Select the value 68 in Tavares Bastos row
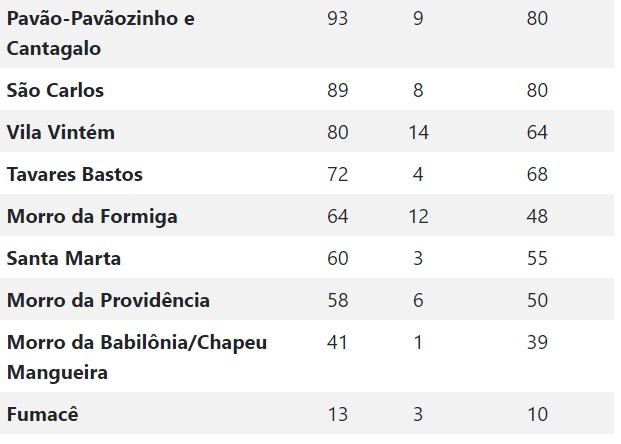 tap(537, 174)
